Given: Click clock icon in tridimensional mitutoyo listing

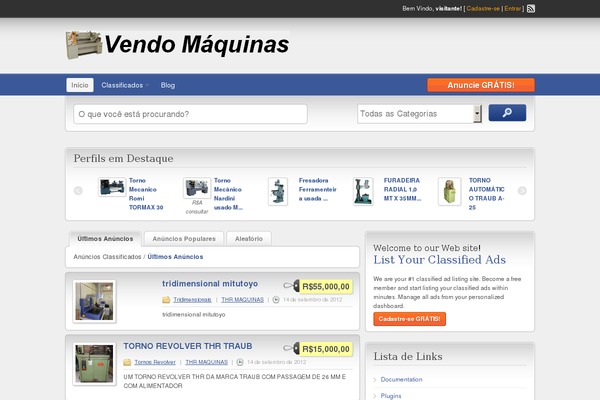Looking at the screenshot, I should click(x=276, y=300).
